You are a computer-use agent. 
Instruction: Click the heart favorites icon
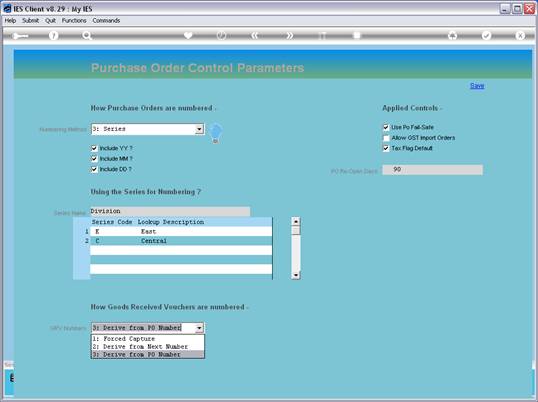[x=188, y=35]
